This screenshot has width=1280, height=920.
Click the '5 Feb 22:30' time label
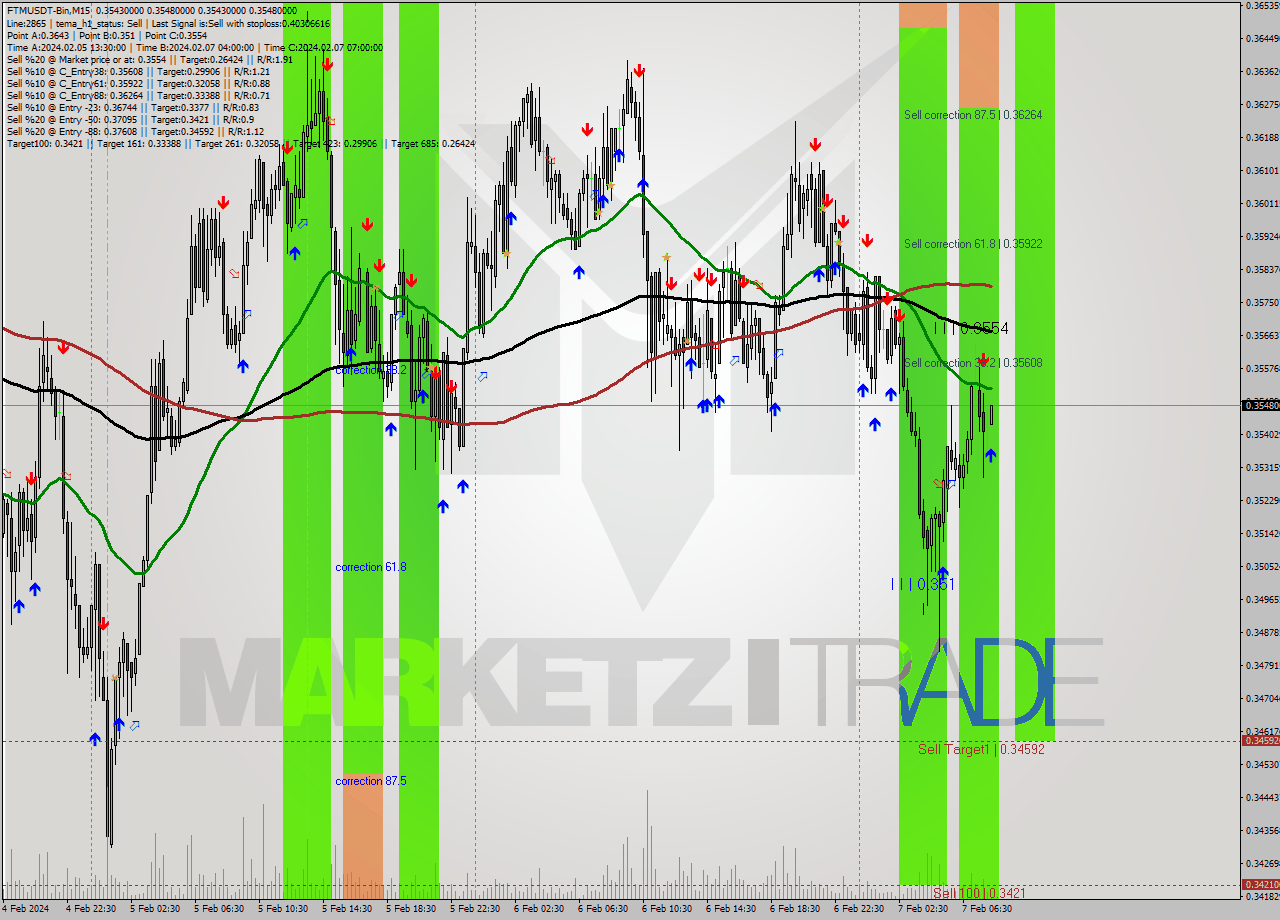(x=475, y=909)
